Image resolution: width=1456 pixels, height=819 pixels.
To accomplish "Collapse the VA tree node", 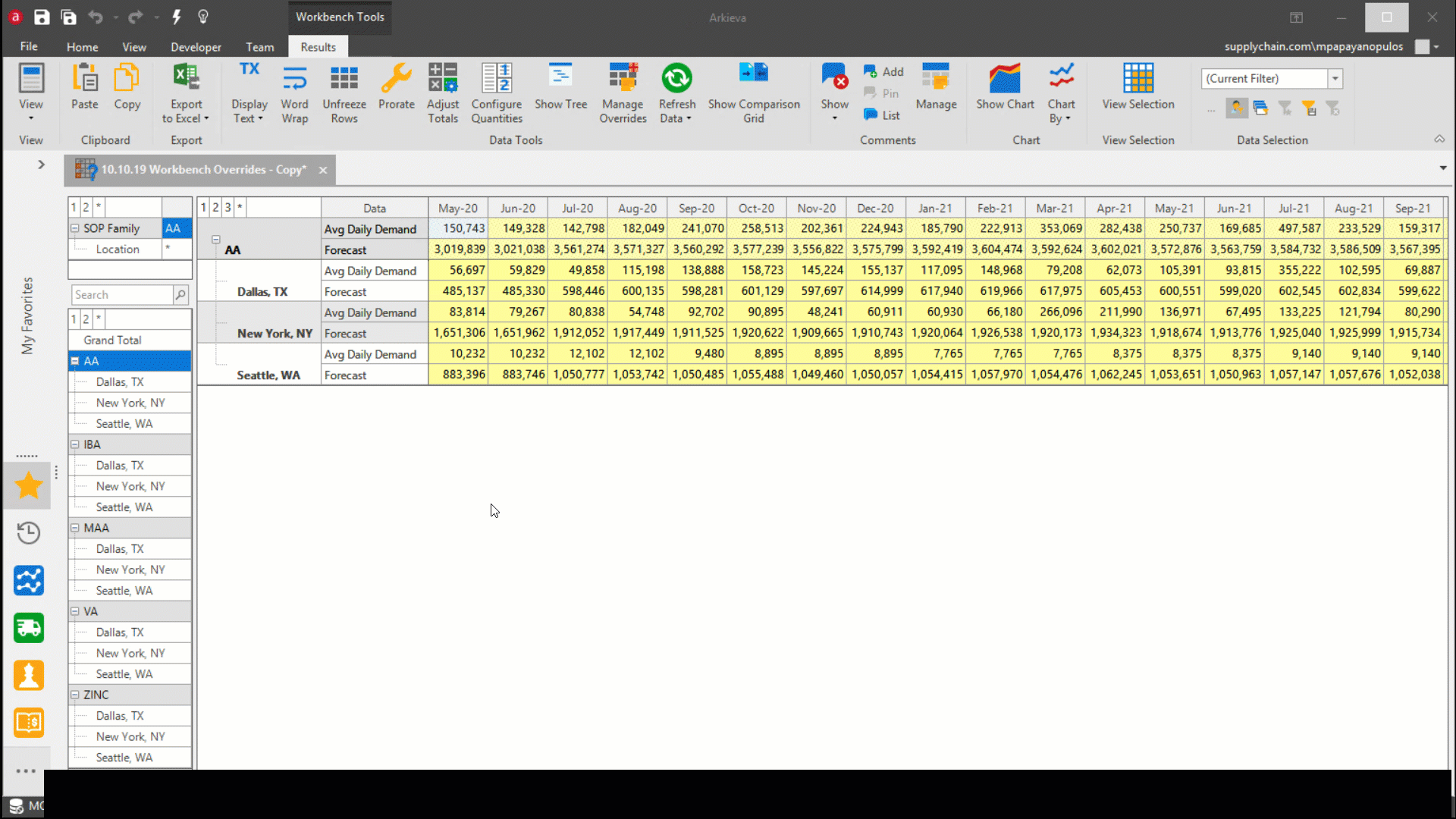I will pyautogui.click(x=75, y=611).
